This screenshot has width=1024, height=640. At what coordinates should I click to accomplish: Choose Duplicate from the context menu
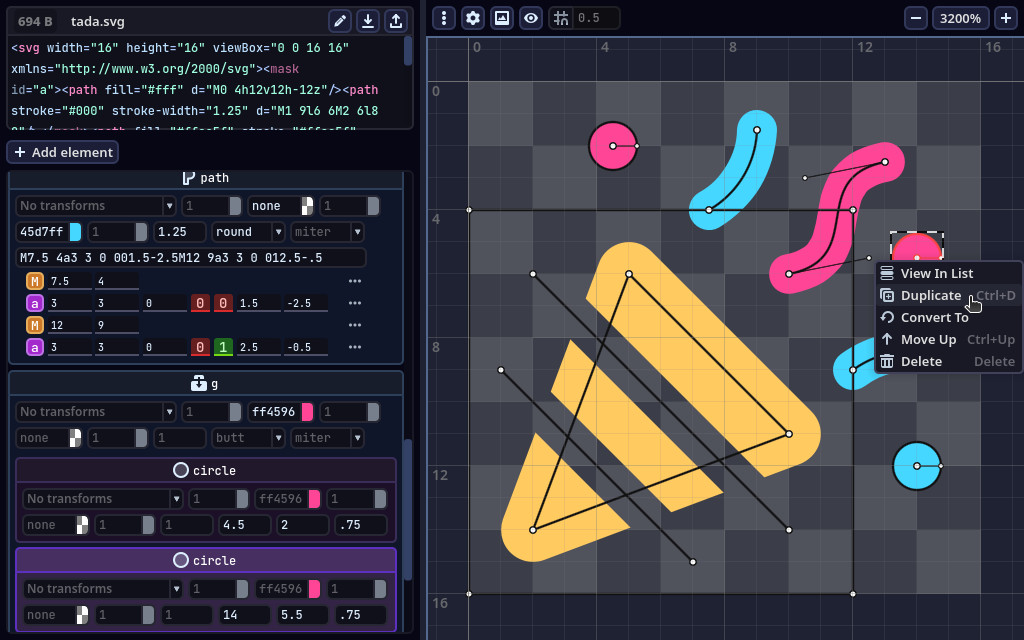[930, 295]
